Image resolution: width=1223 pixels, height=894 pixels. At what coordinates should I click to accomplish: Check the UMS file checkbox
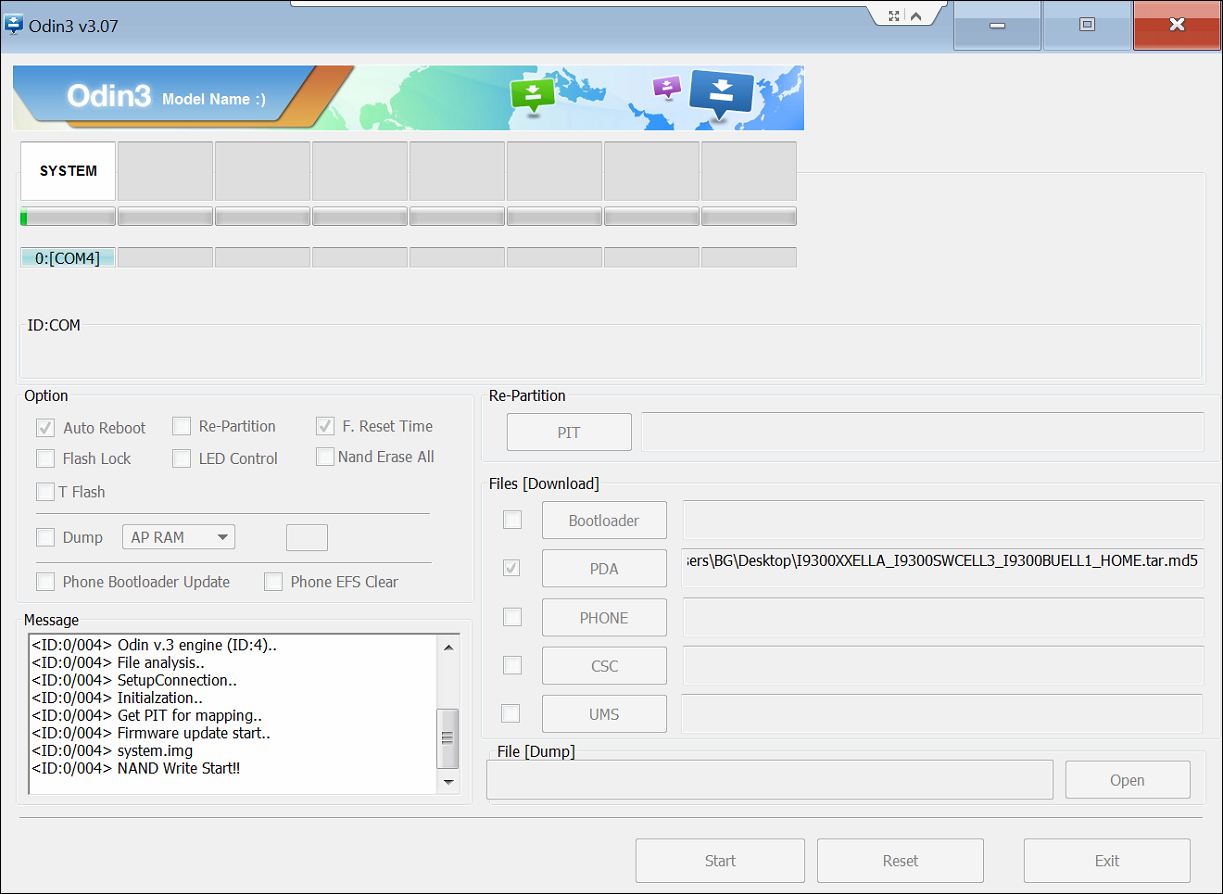(x=511, y=713)
